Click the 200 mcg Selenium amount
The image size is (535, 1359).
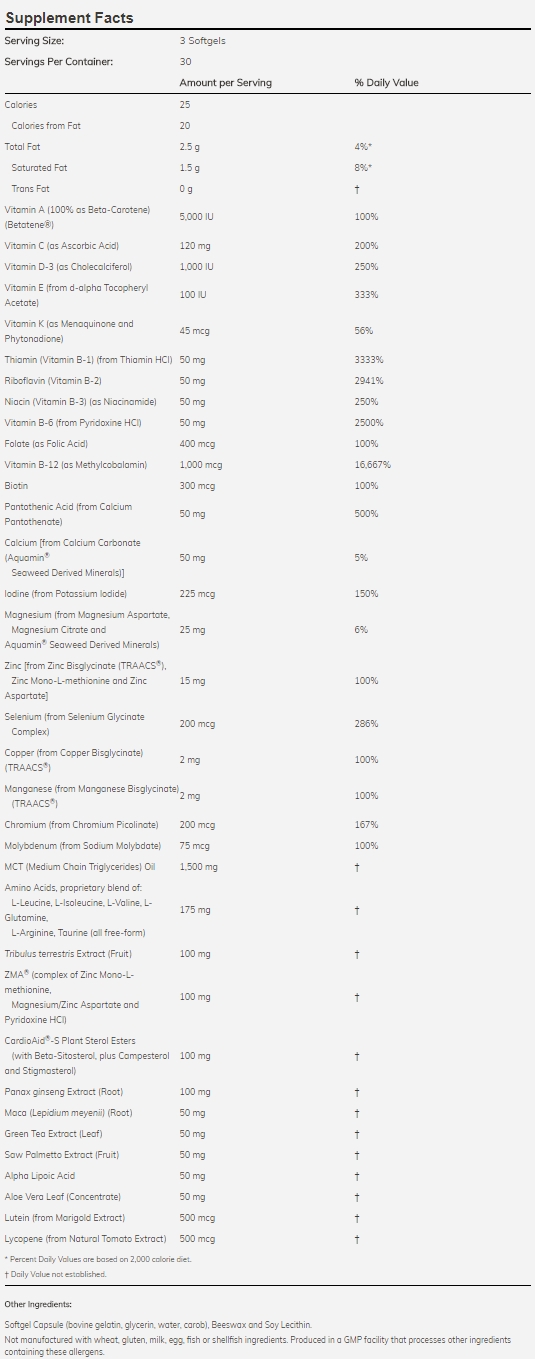pos(197,724)
